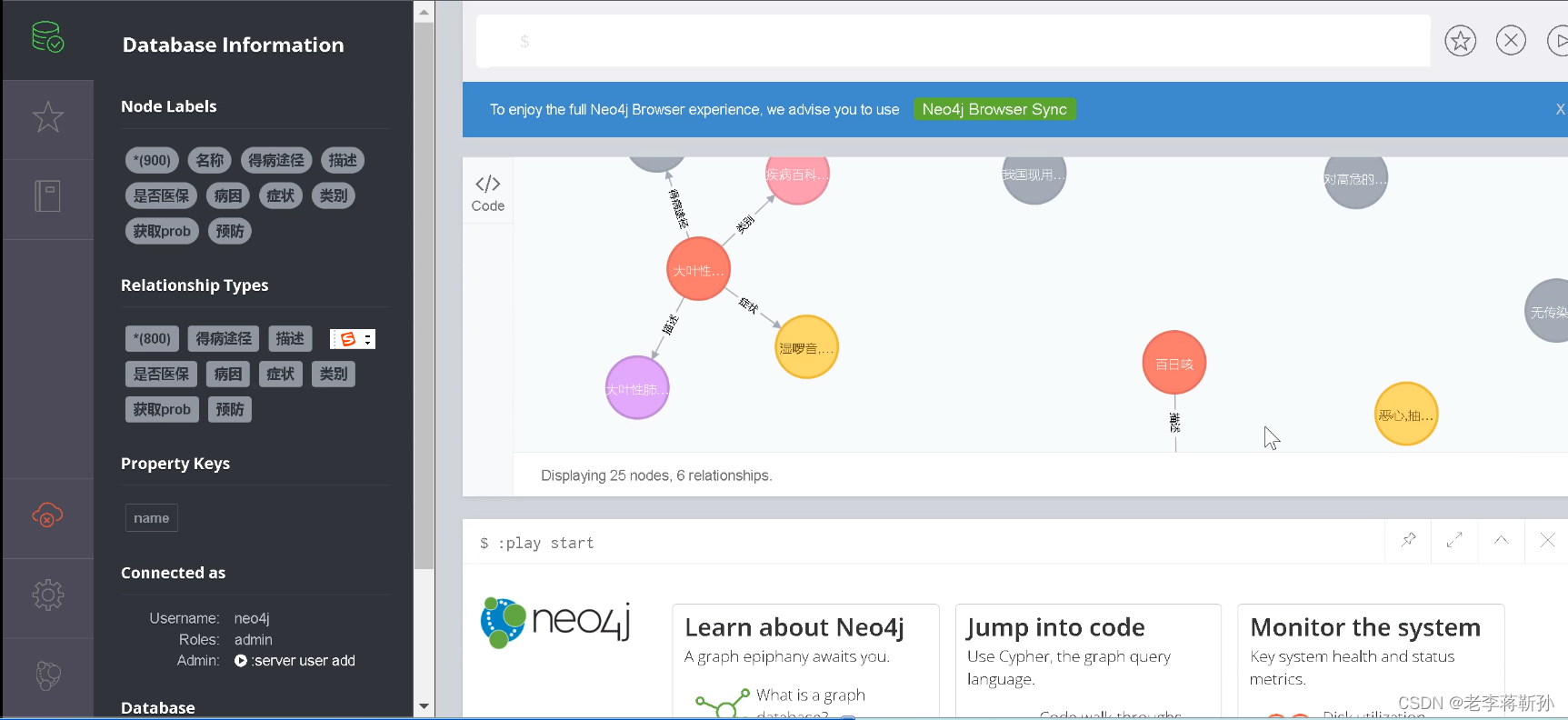Select node label 得病途径

click(276, 160)
